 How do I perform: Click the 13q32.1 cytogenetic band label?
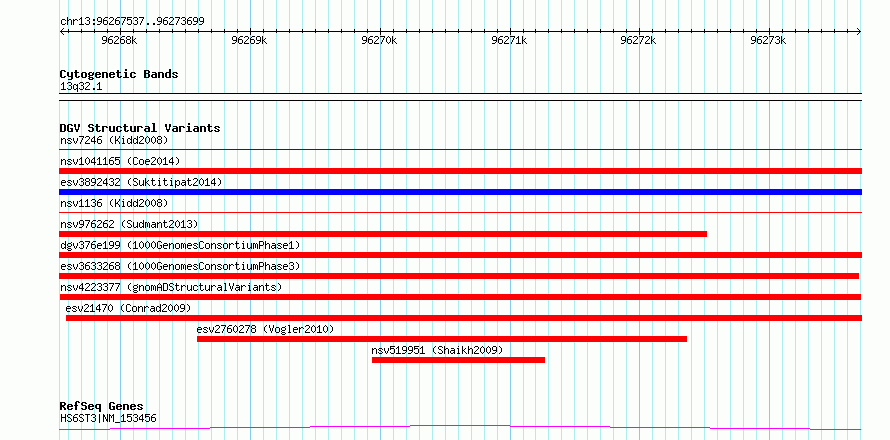[x=81, y=87]
